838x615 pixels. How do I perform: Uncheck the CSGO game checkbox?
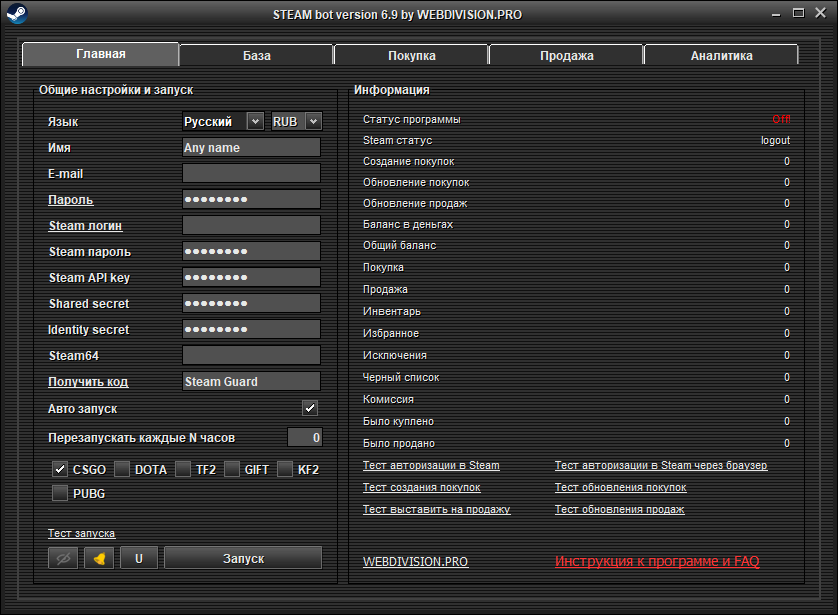tap(60, 469)
